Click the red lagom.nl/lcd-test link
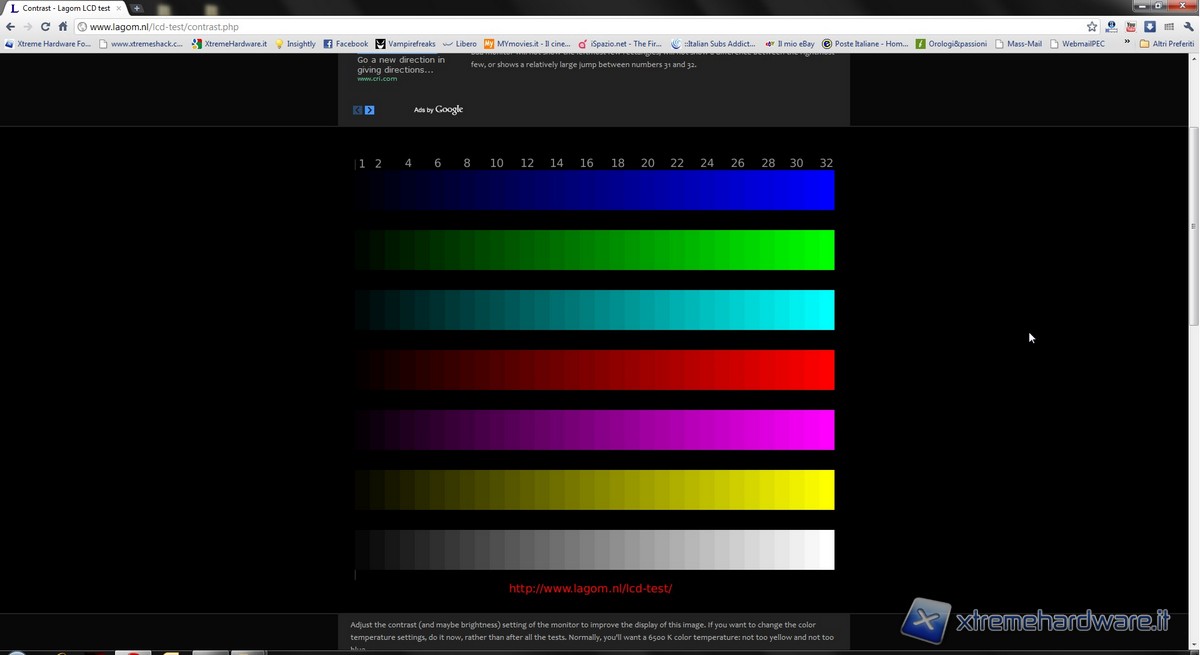Screen dimensions: 1200x655 590,589
